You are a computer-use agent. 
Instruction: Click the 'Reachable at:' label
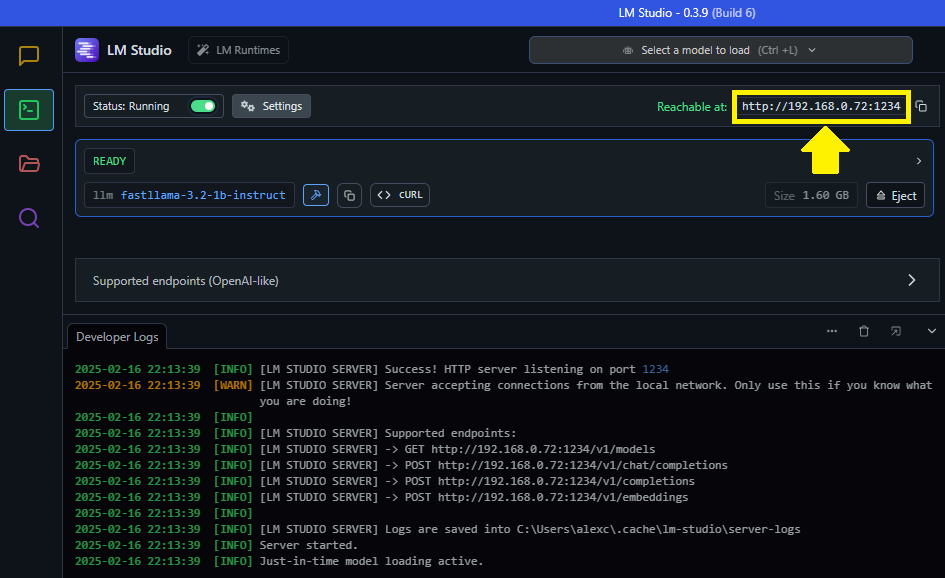[x=692, y=107]
